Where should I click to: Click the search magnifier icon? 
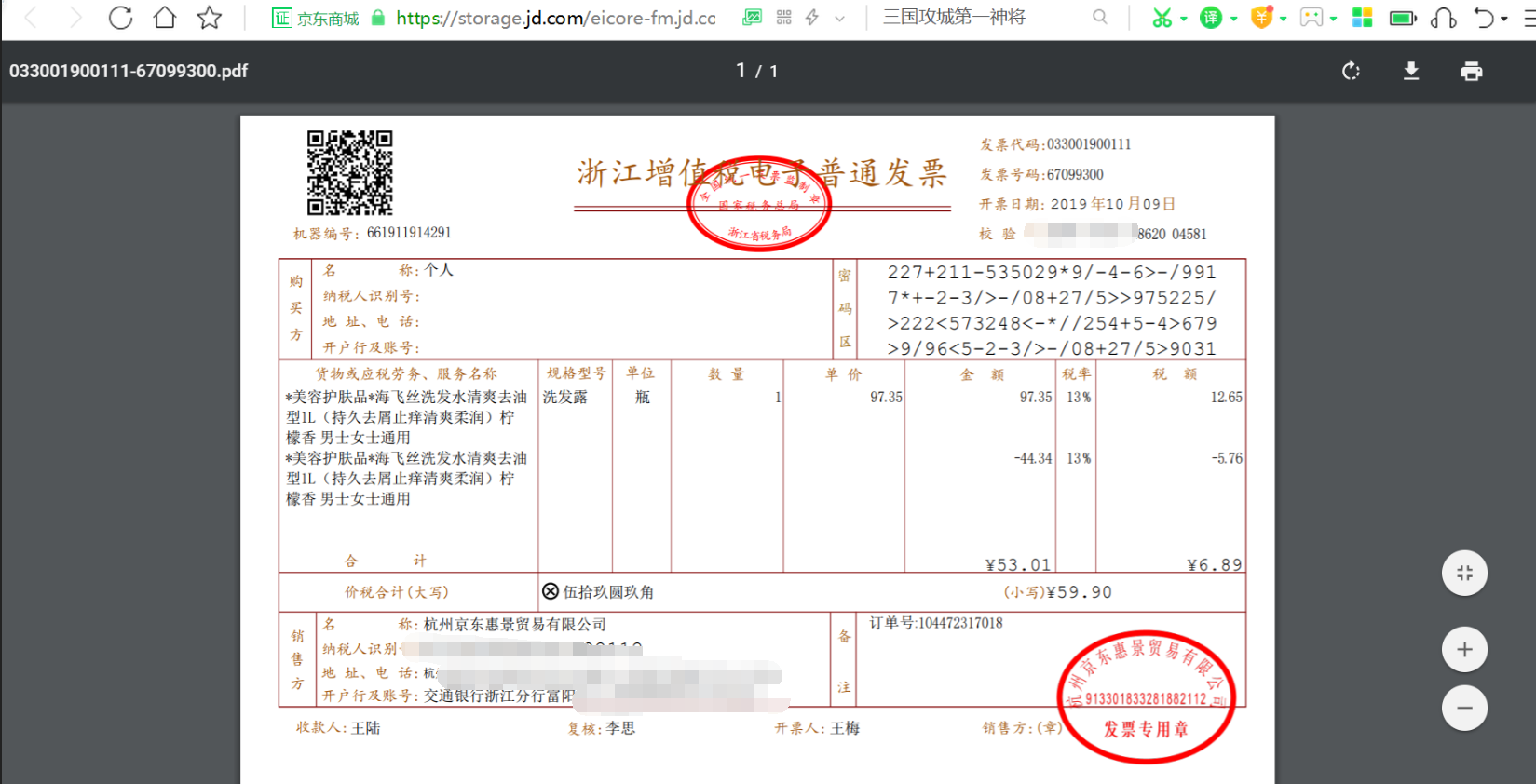pos(1100,17)
